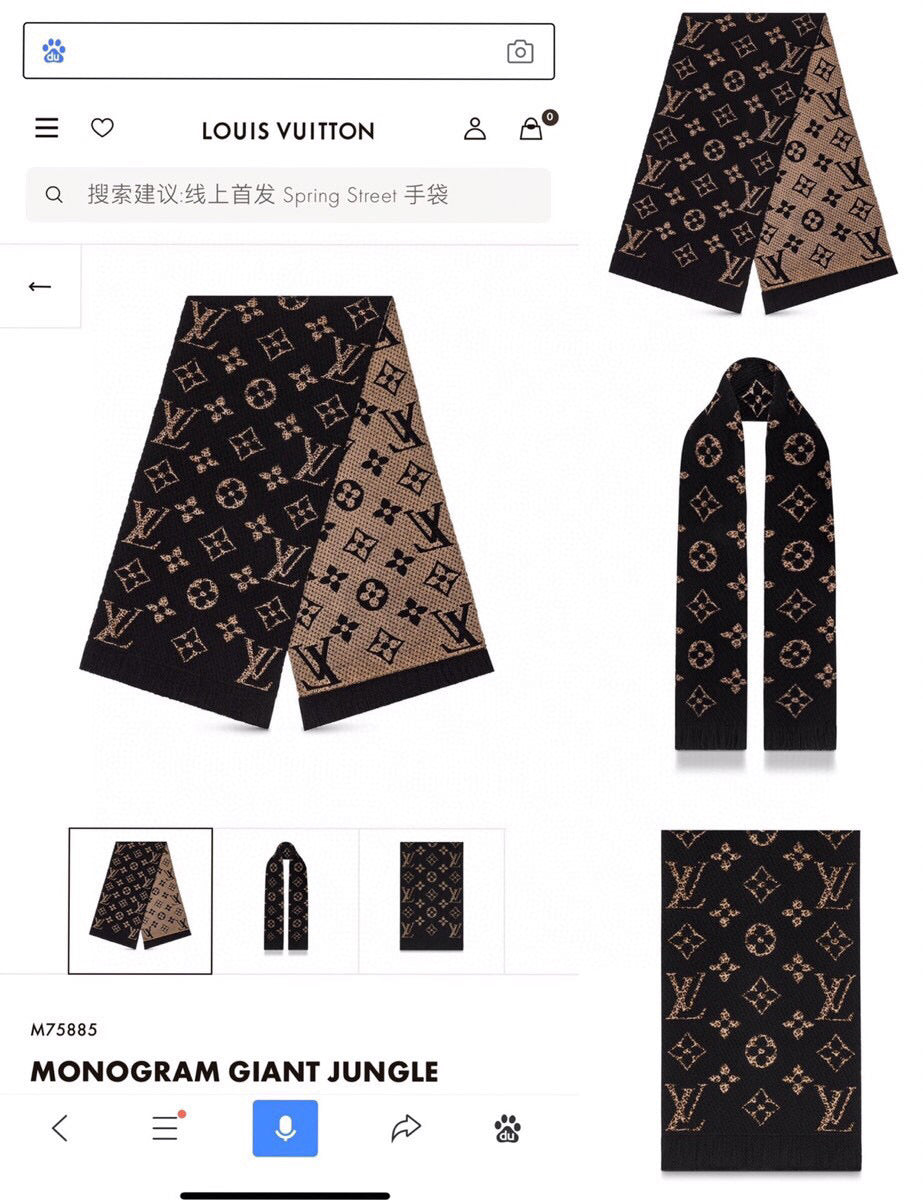Go back with the bottom chevron
The image size is (923, 1200).
point(60,1129)
